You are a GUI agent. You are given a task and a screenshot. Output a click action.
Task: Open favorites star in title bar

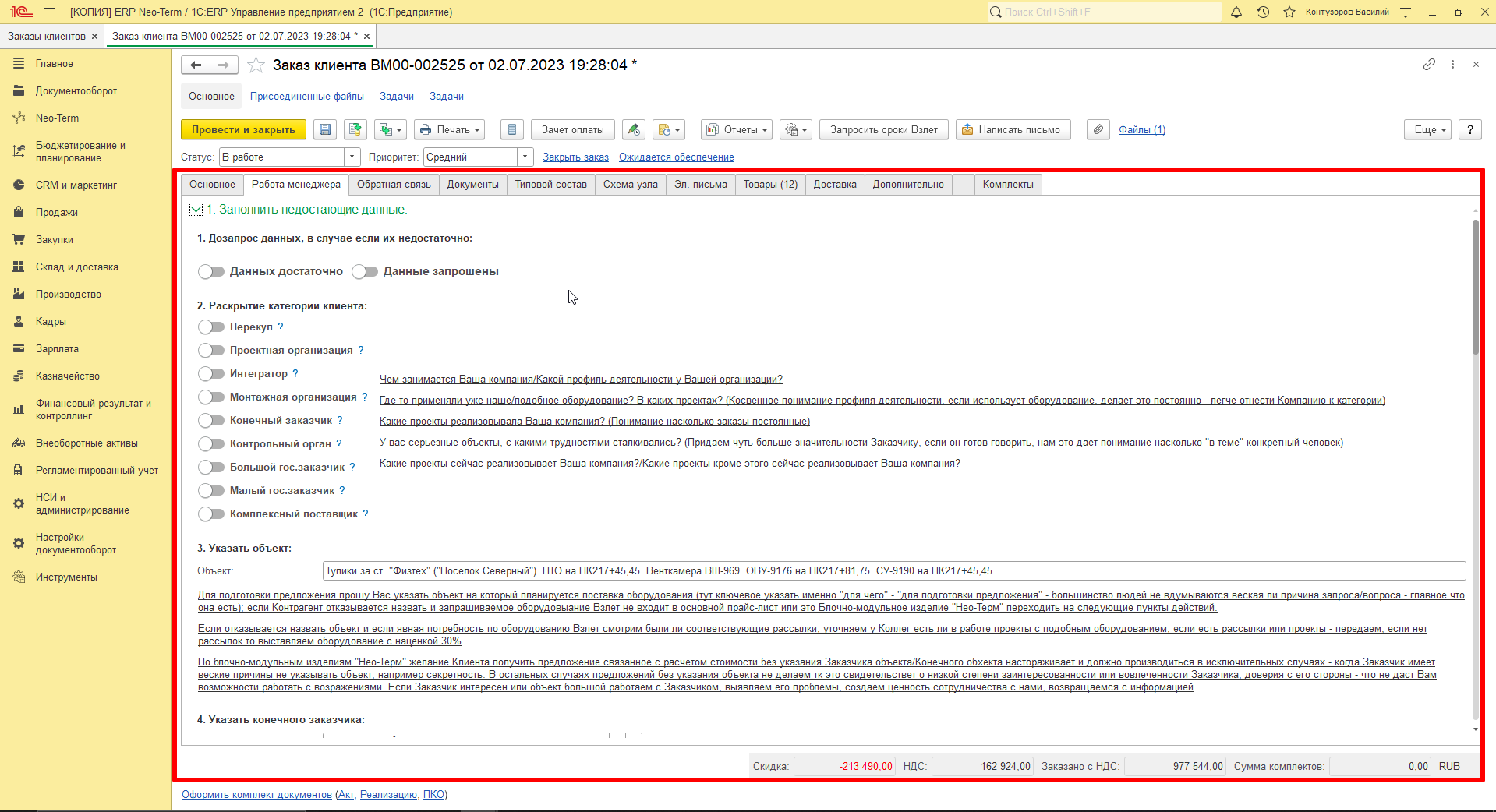pos(1289,12)
